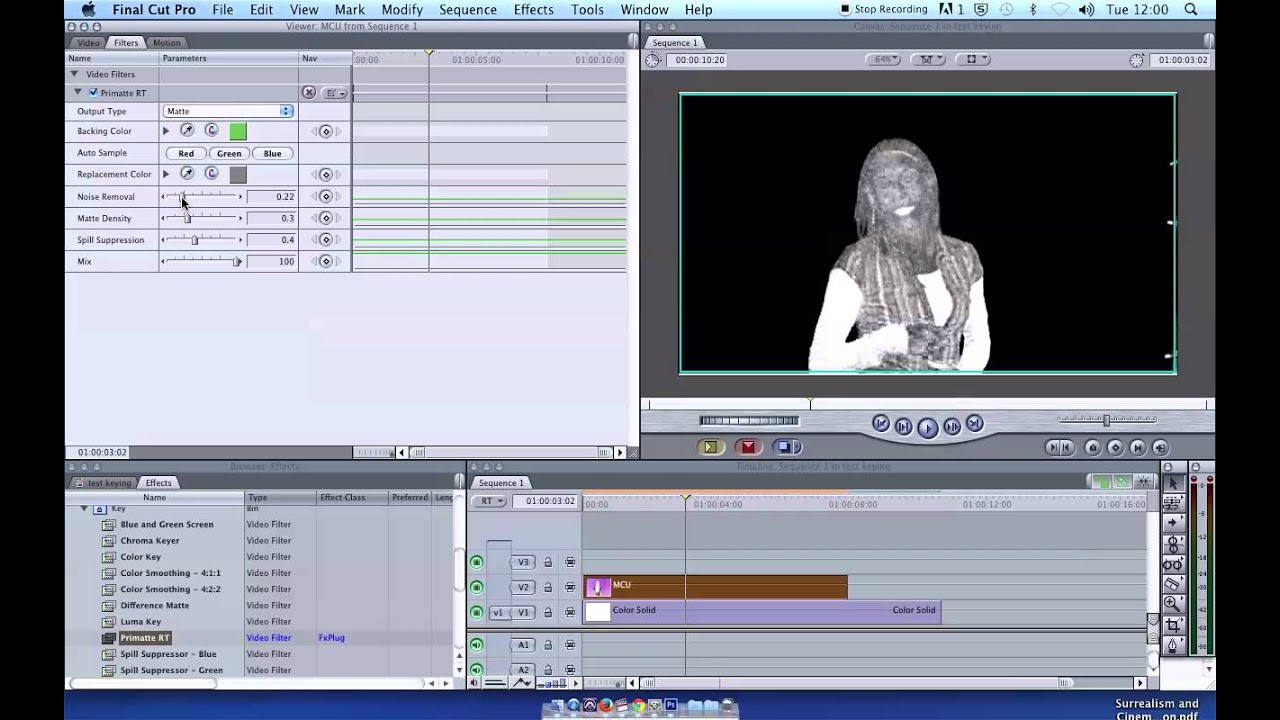Click the Noise Removal slider

pyautogui.click(x=201, y=197)
